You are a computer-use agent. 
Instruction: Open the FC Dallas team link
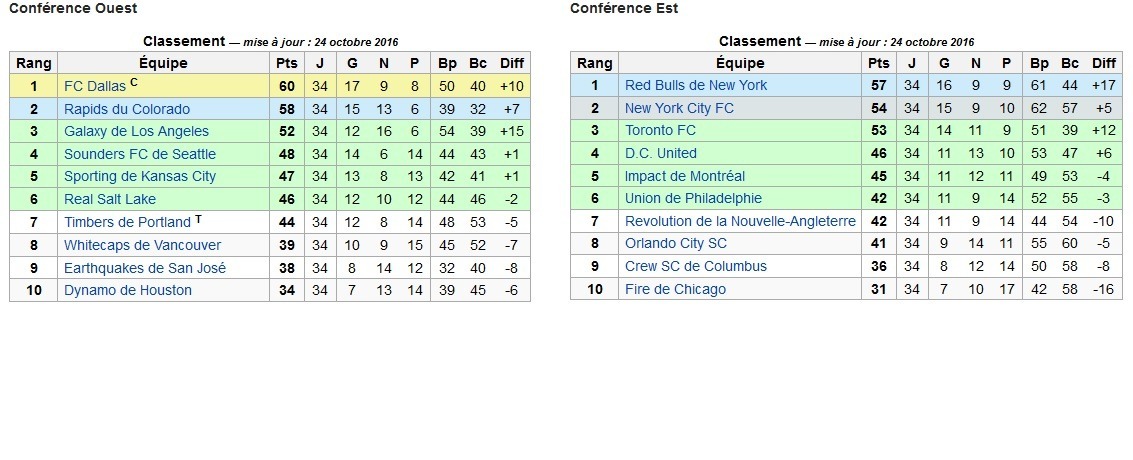click(x=95, y=86)
